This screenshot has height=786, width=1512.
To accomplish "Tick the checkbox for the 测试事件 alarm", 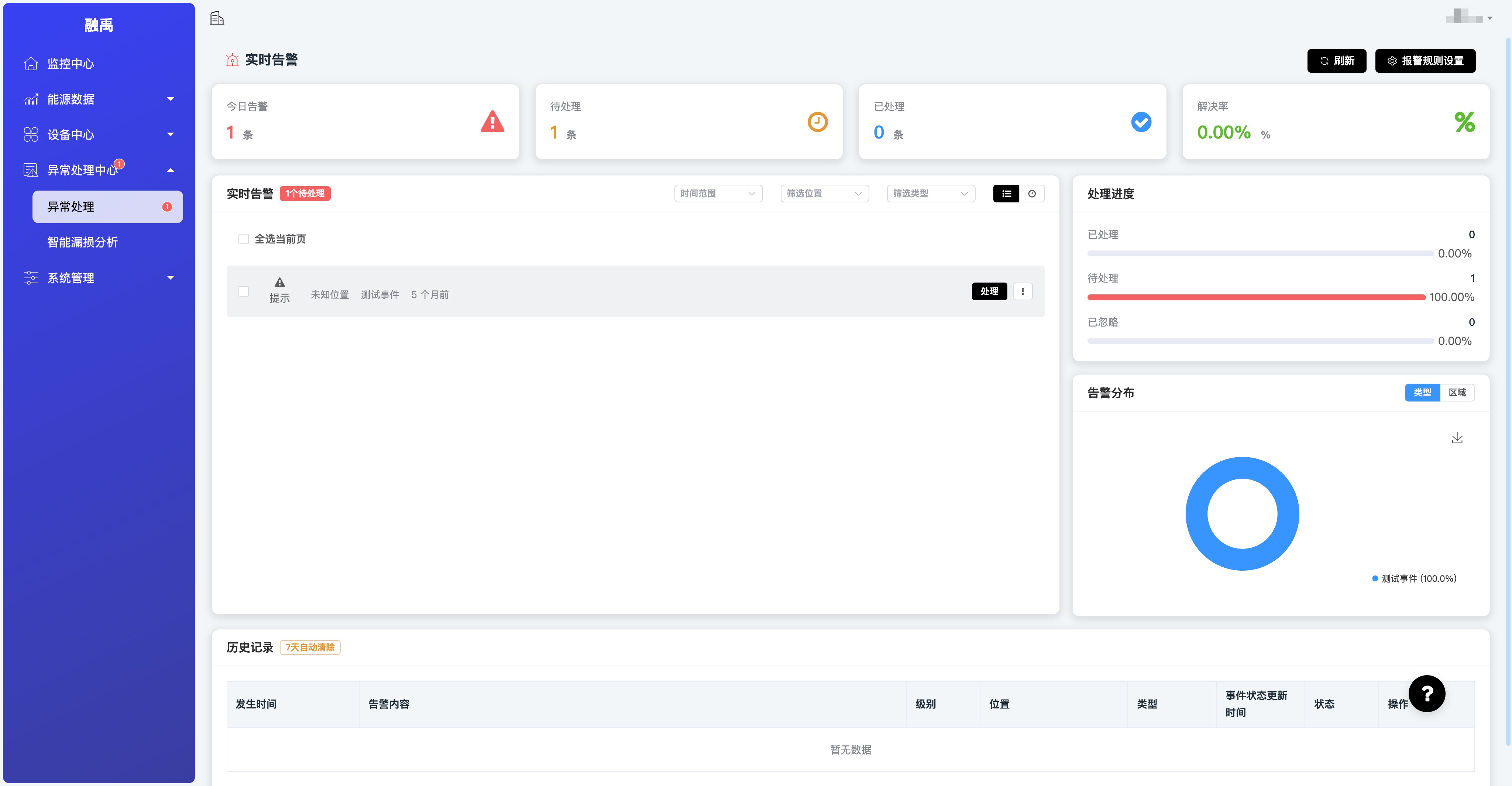I will click(x=244, y=291).
